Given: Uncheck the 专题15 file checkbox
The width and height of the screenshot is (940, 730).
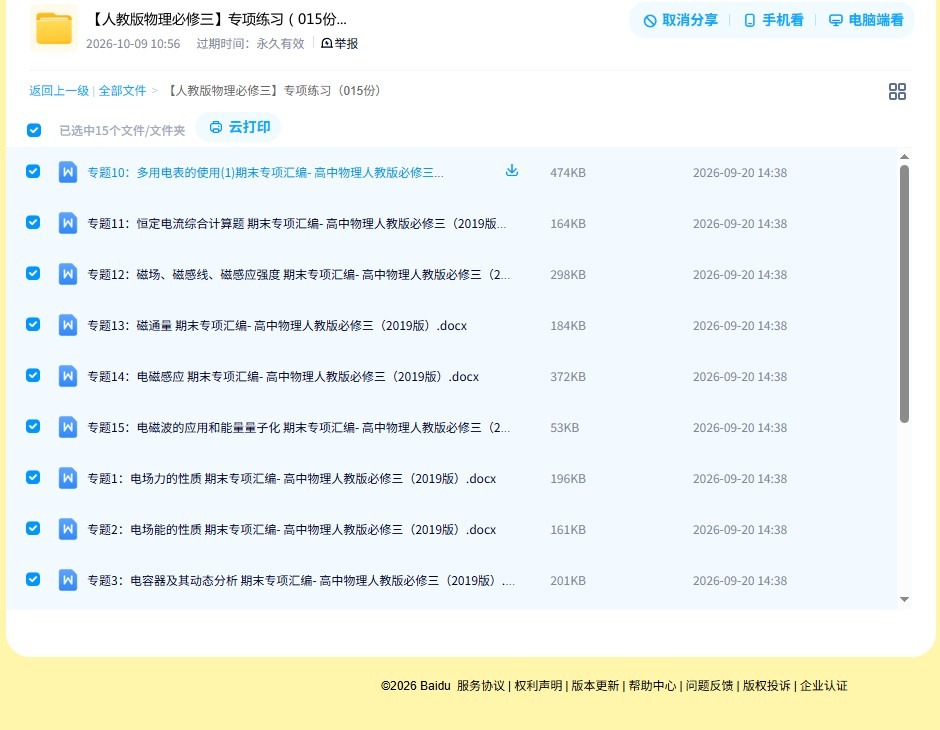Looking at the screenshot, I should click(x=33, y=426).
